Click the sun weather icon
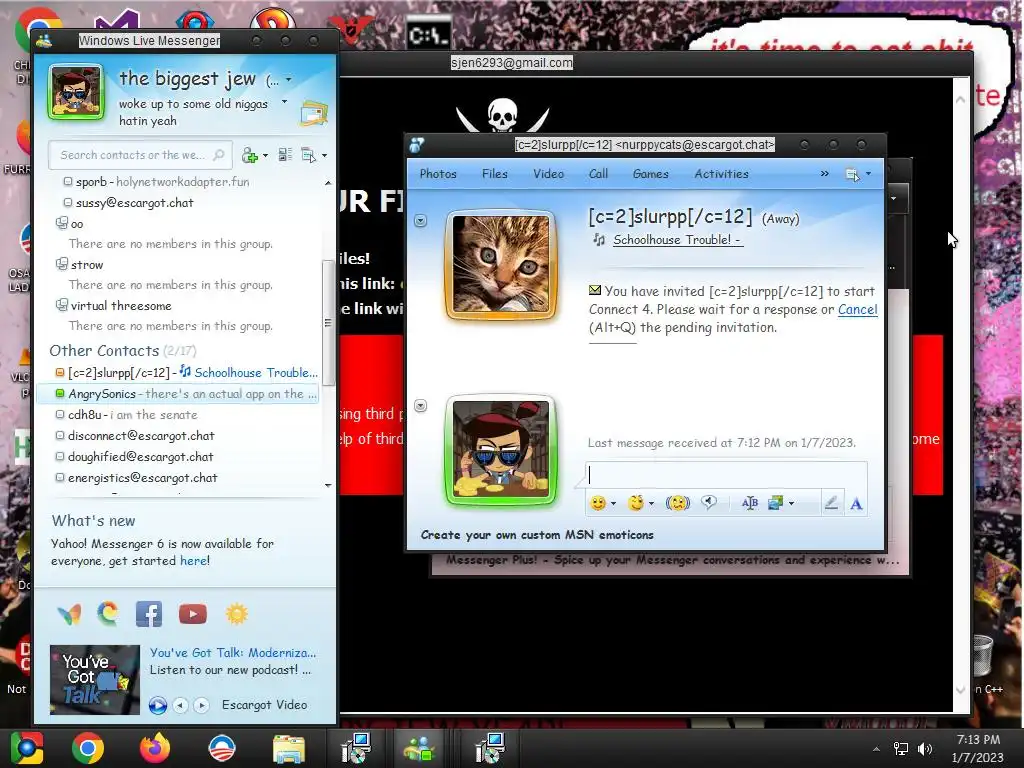The image size is (1024, 768). click(x=236, y=614)
